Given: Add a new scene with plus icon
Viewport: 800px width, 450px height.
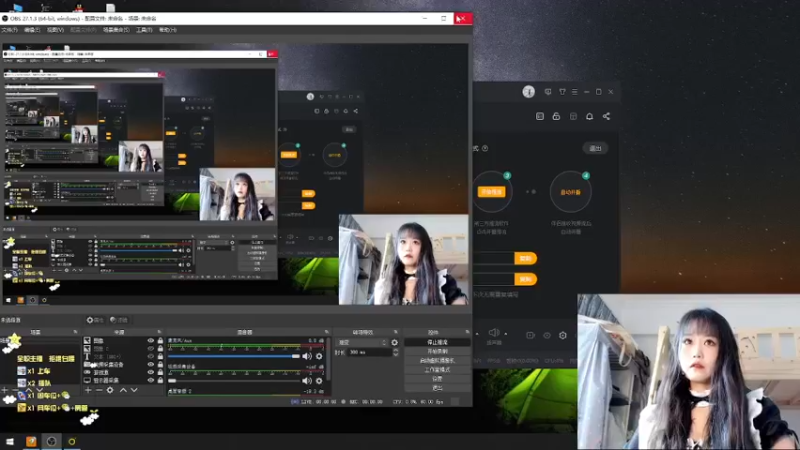Looking at the screenshot, I should click(x=5, y=390).
